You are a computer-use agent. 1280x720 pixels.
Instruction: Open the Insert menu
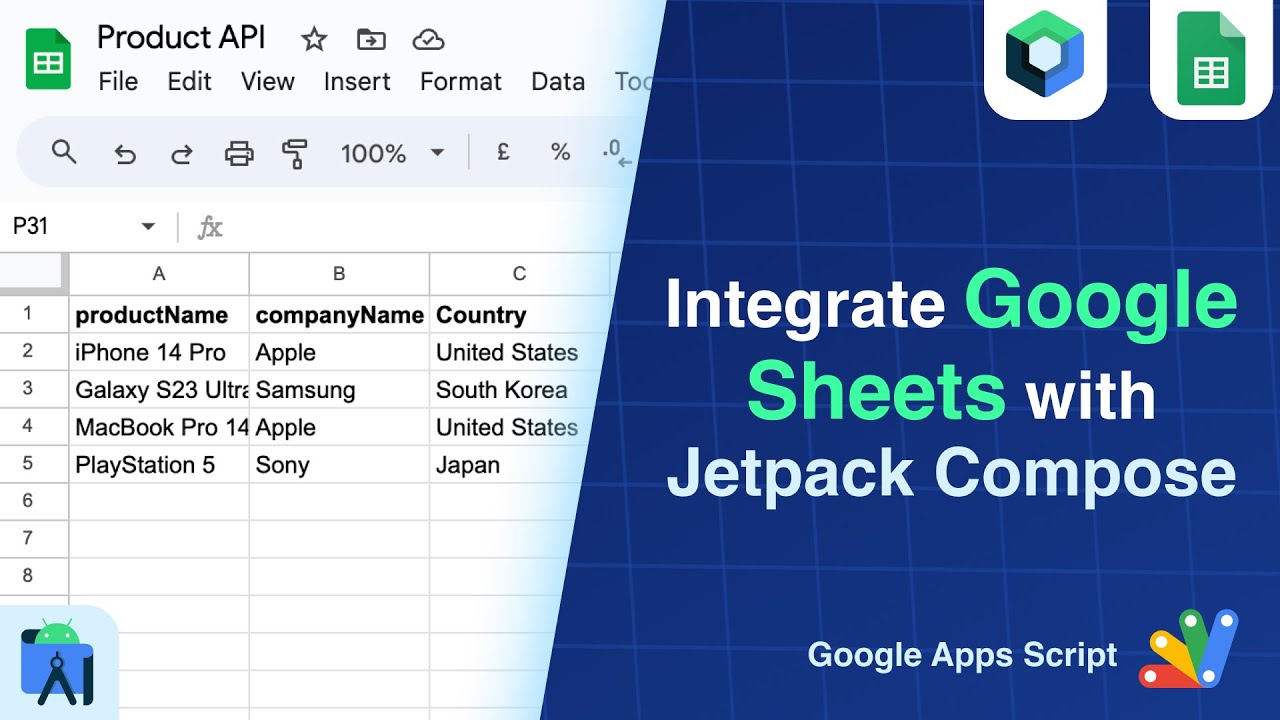pos(357,82)
